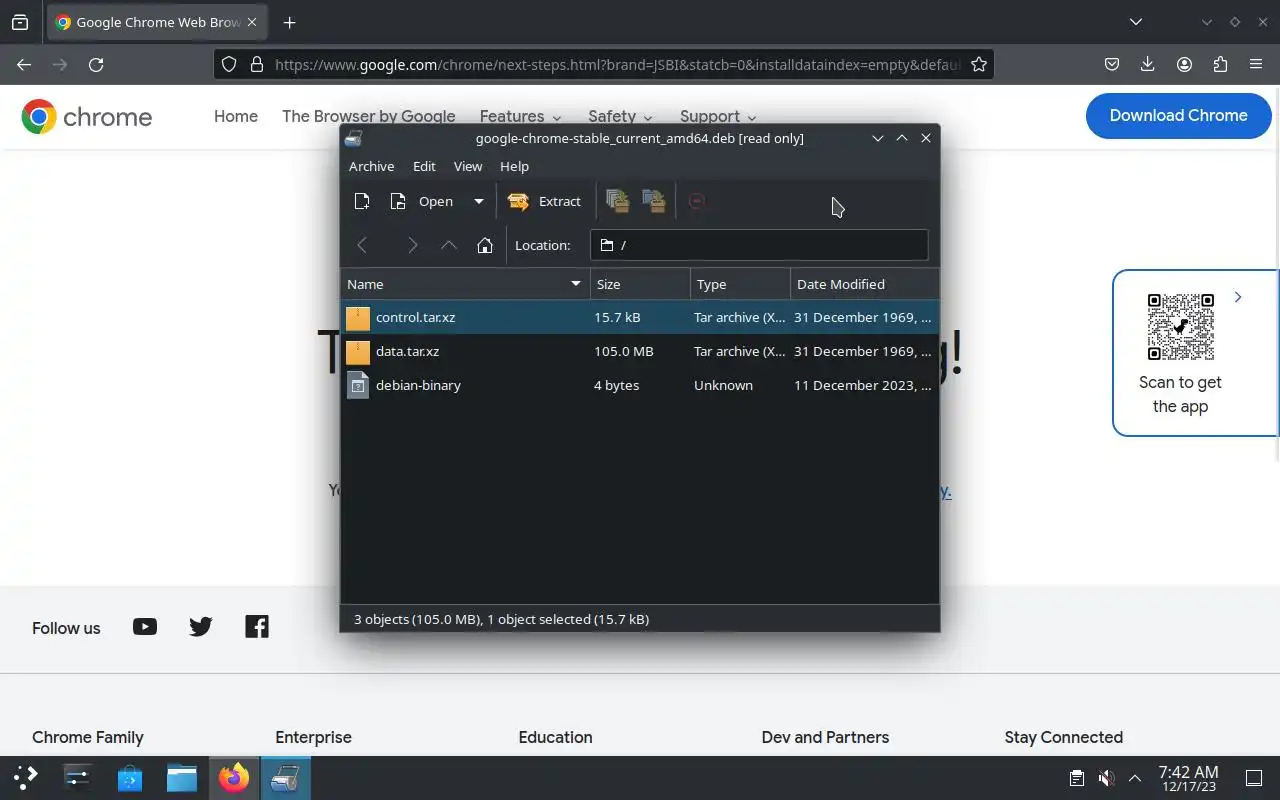This screenshot has height=800, width=1280.
Task: Open the Edit menu
Action: 424,166
